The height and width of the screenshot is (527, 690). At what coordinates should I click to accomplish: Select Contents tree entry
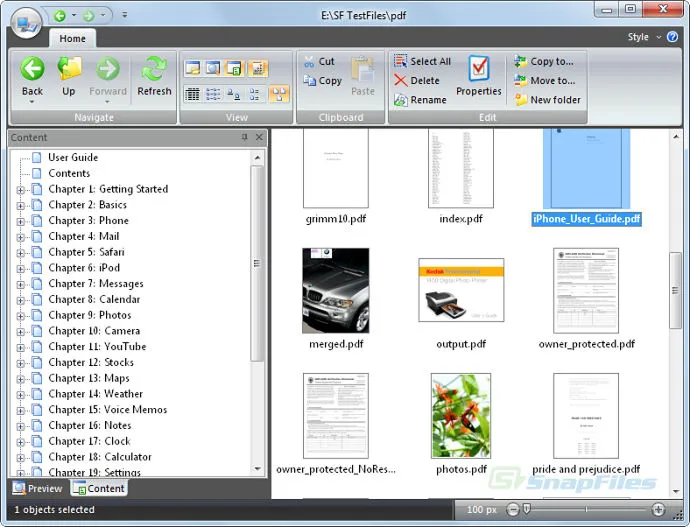click(69, 173)
